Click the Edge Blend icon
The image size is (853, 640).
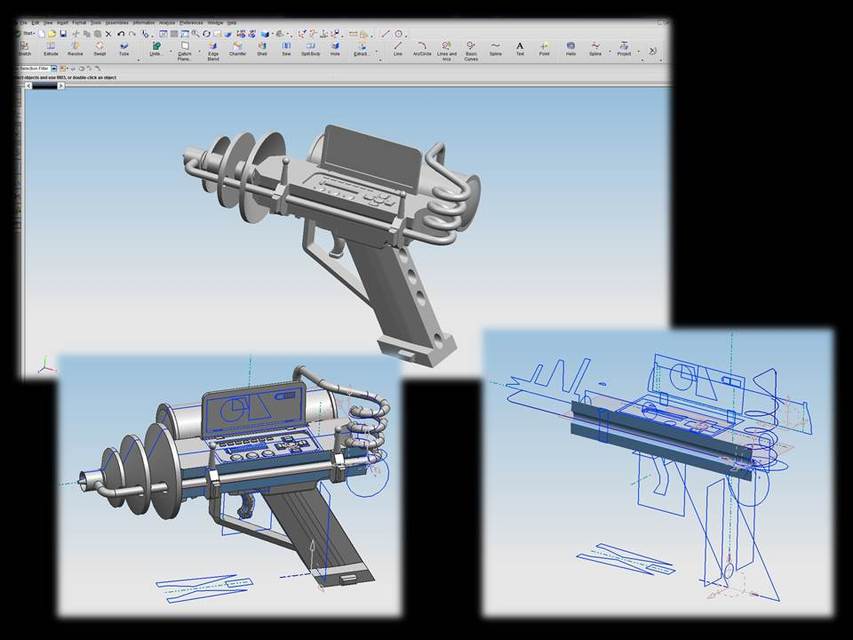(211, 45)
